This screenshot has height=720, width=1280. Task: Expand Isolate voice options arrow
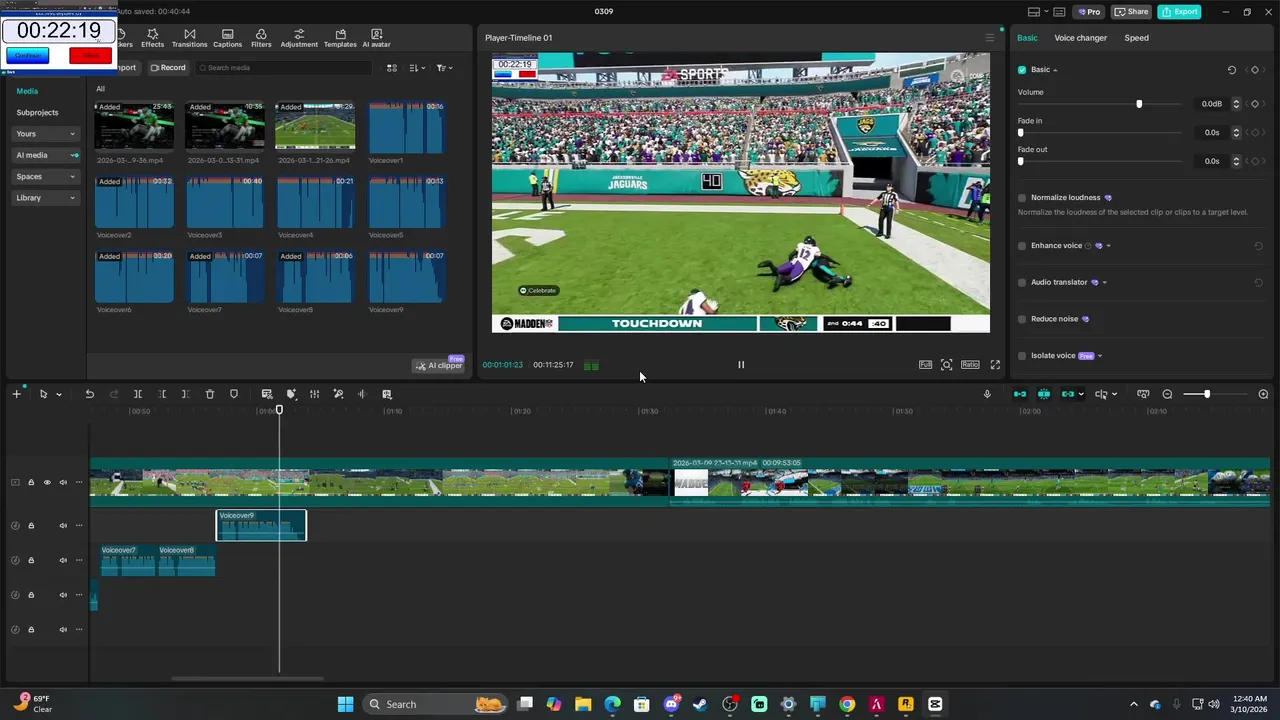click(1100, 356)
